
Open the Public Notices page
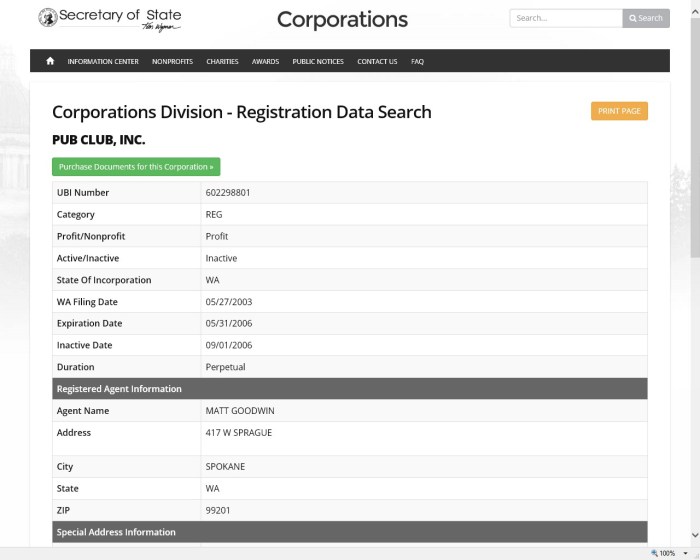pyautogui.click(x=318, y=62)
